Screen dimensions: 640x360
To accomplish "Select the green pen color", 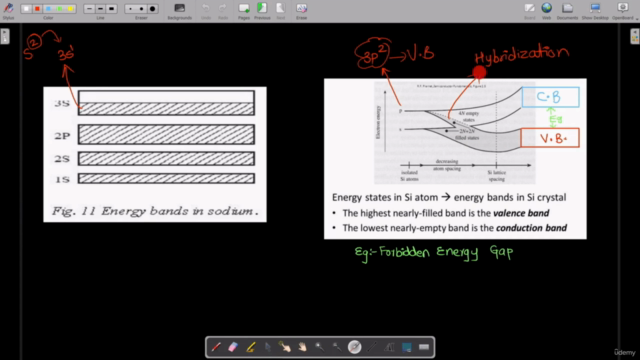I will 60,9.
